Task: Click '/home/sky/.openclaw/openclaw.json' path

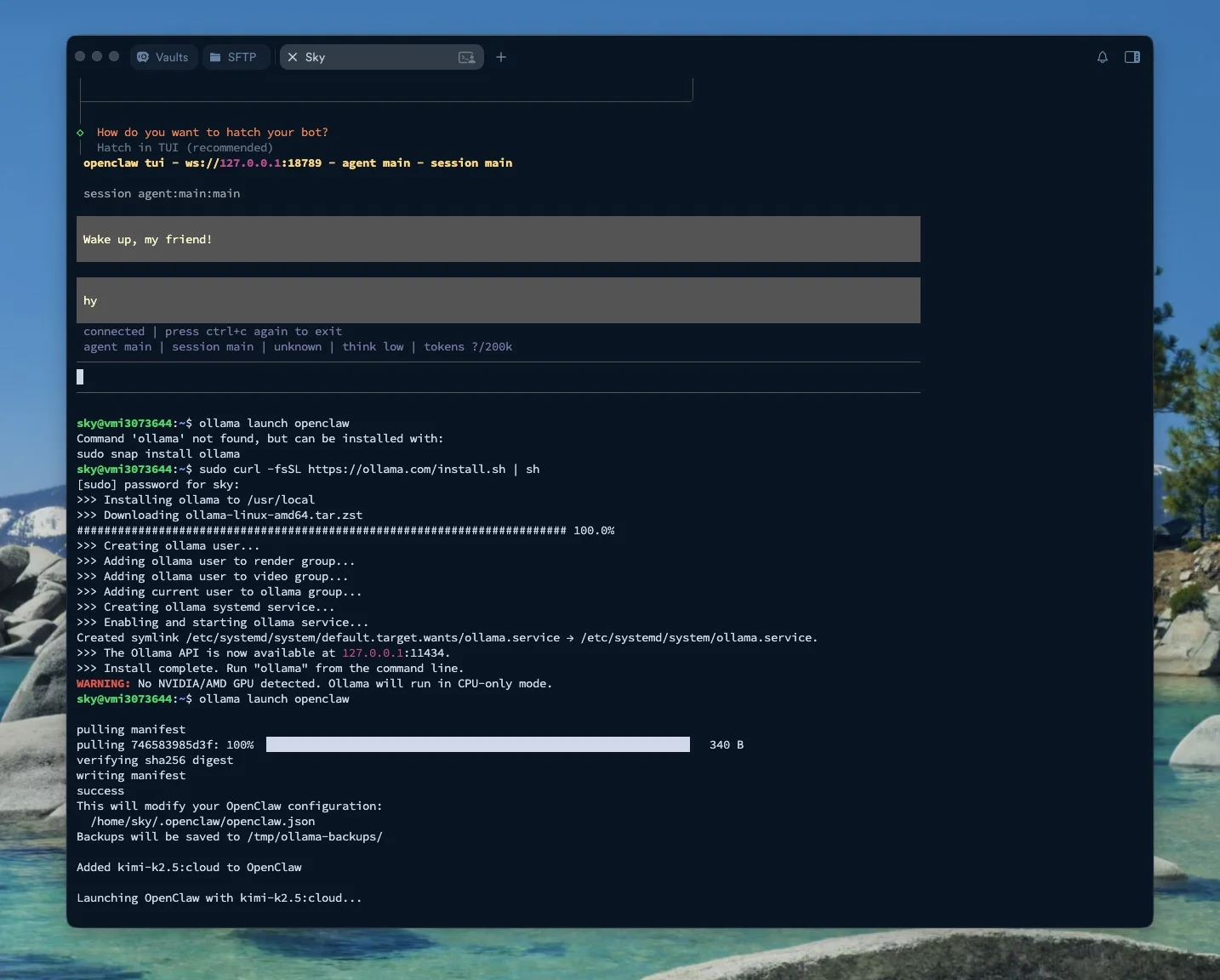Action: [202, 821]
